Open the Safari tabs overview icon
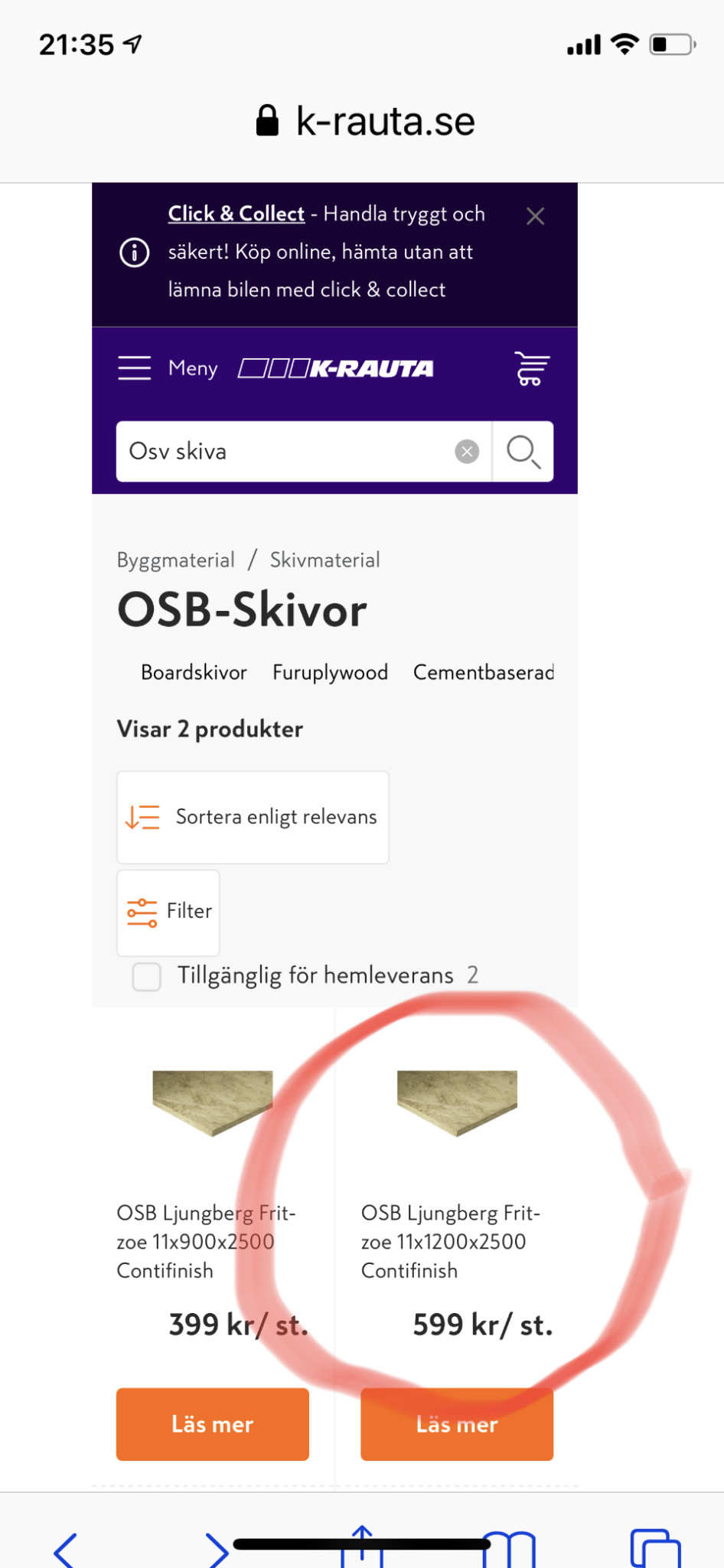This screenshot has width=724, height=1568. [655, 1548]
